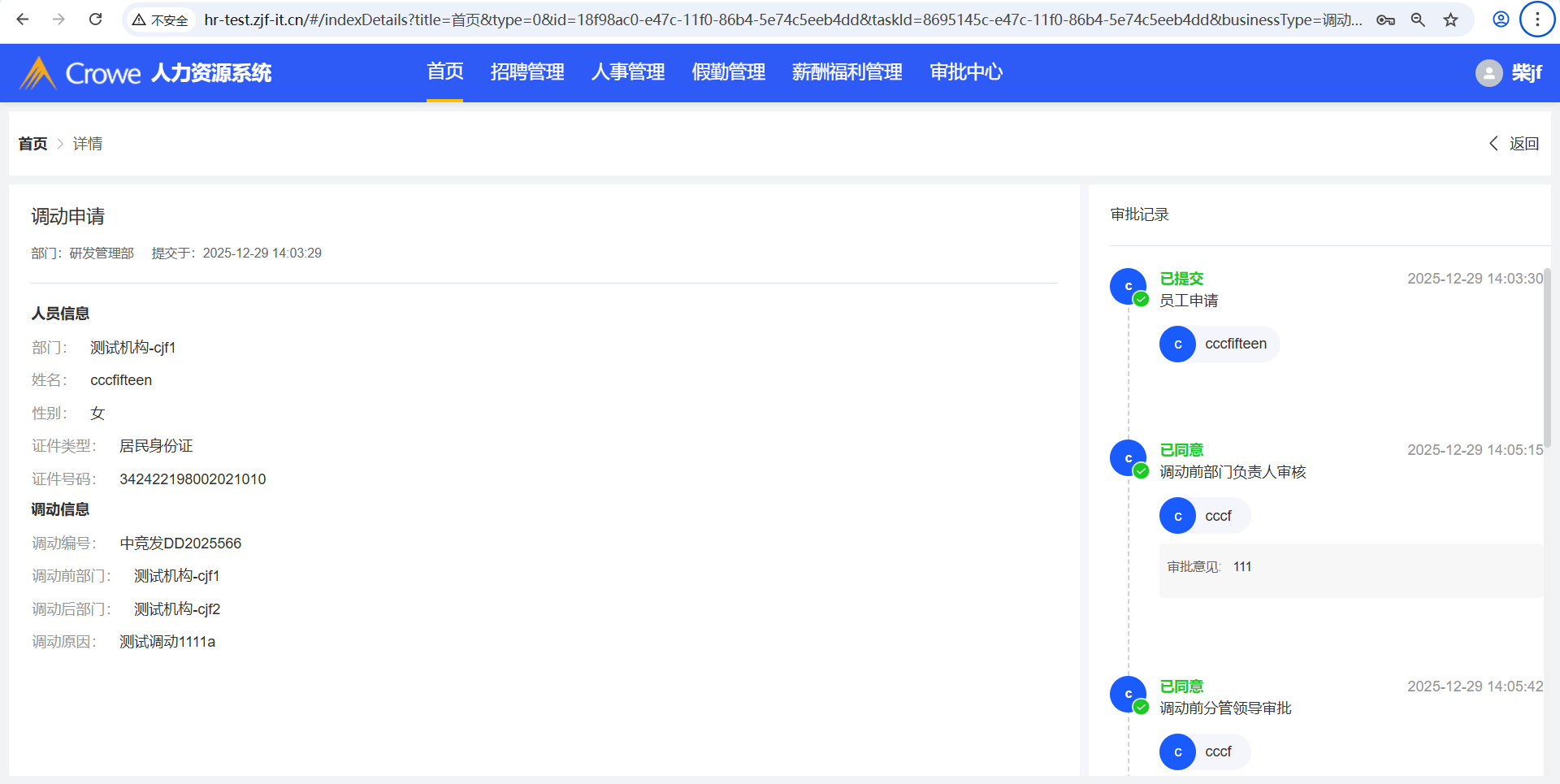The height and width of the screenshot is (784, 1560).
Task: Click the browser address bar URL
Action: pyautogui.click(x=780, y=19)
